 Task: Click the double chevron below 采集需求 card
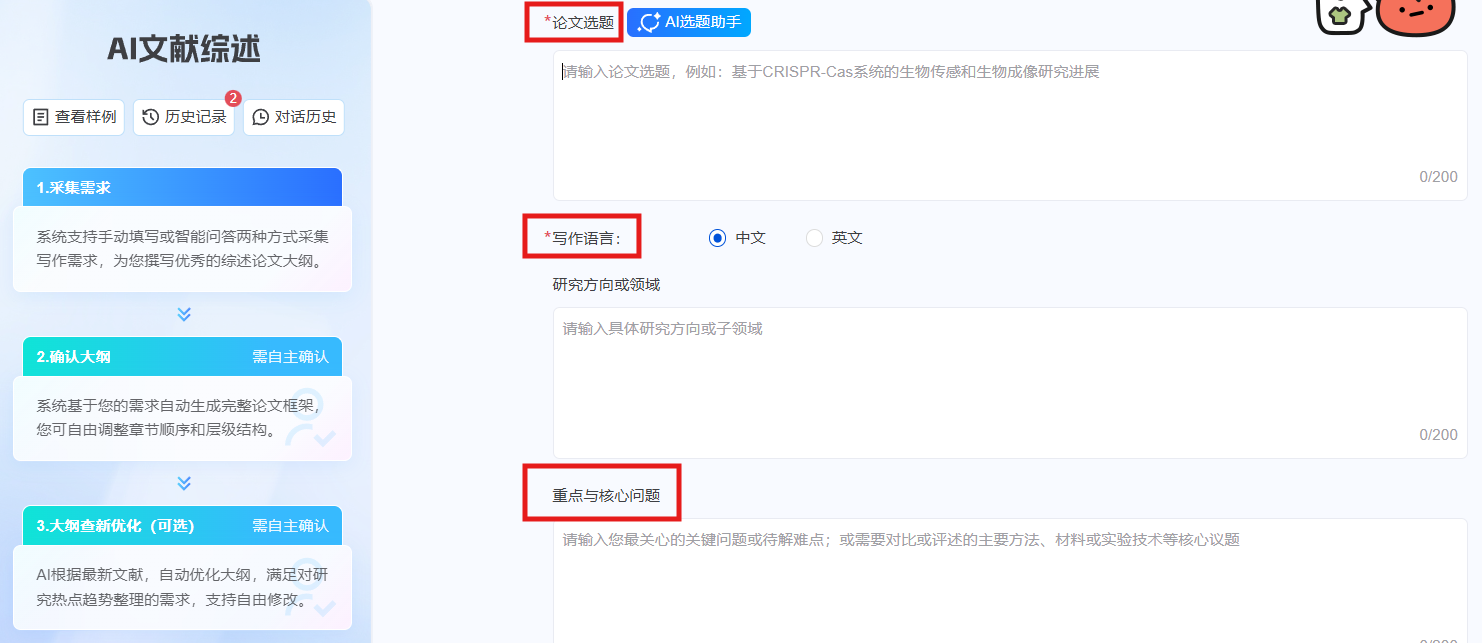(184, 314)
